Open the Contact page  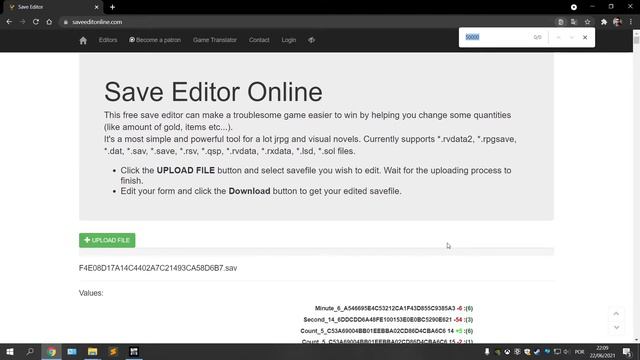[x=259, y=40]
